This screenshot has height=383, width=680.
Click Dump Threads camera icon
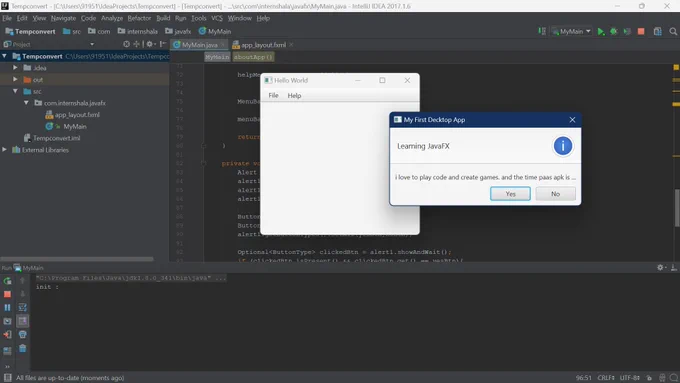point(7,321)
